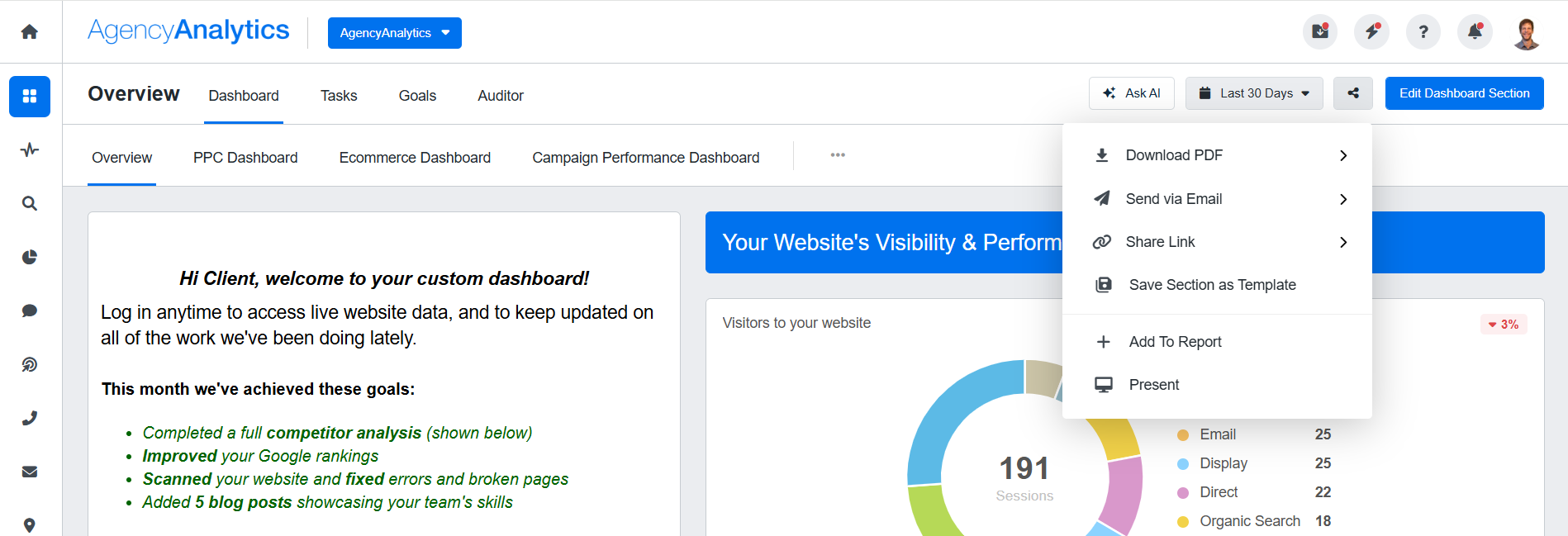Switch to the Auditor tab

click(x=501, y=96)
